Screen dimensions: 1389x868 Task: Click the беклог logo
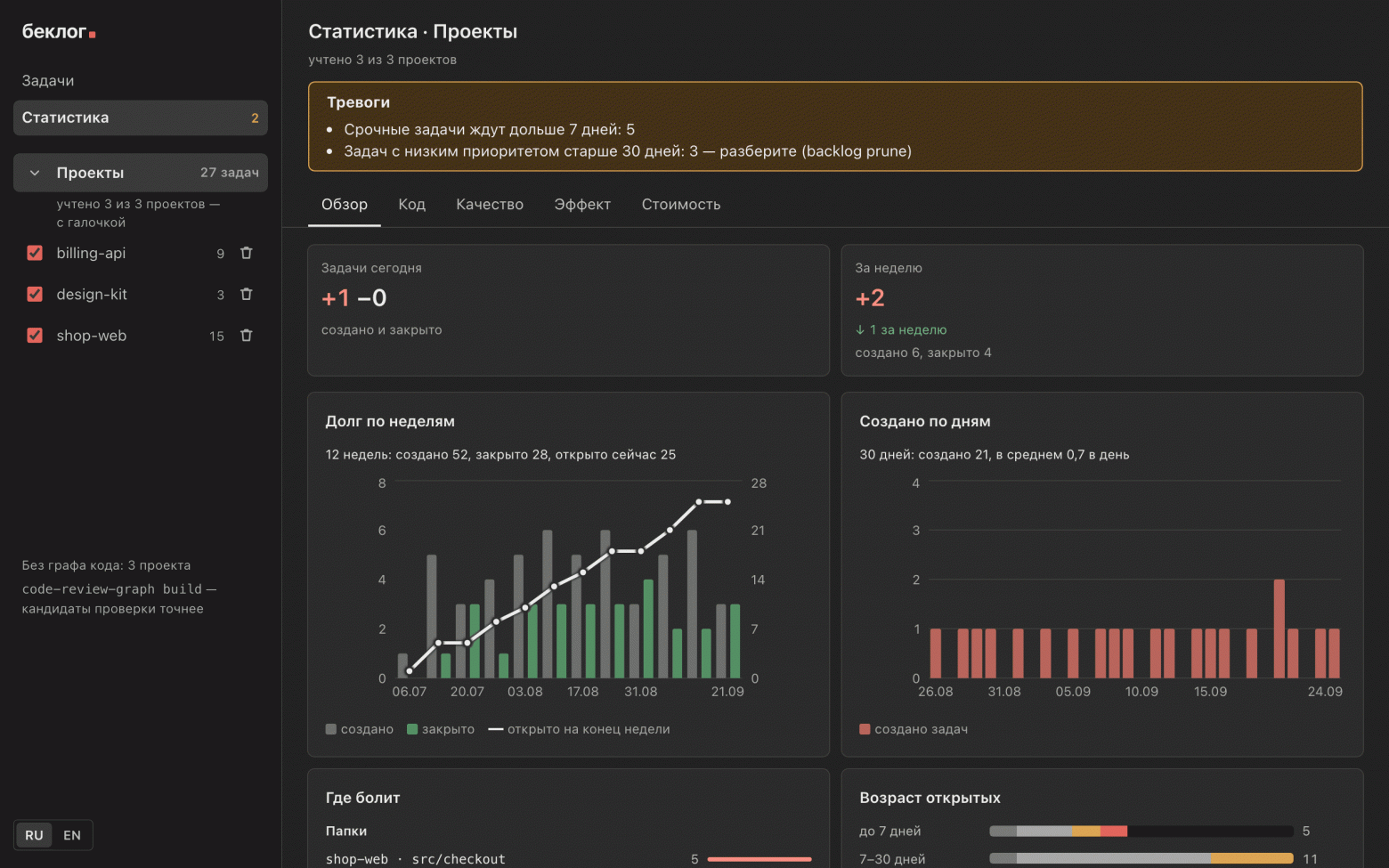coord(59,31)
